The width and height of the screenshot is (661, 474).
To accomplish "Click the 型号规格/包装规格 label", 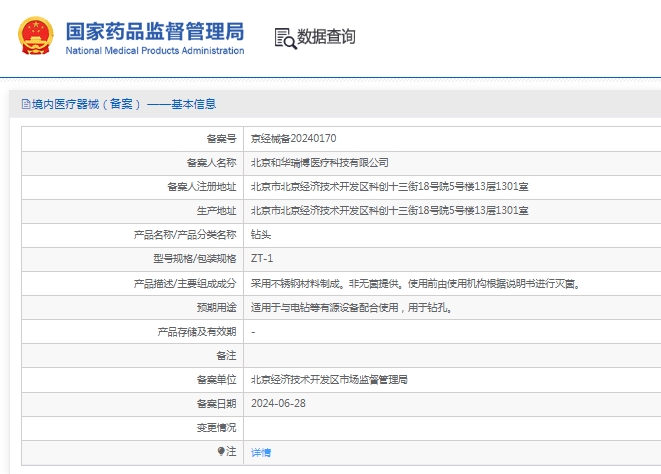I will 195,259.
